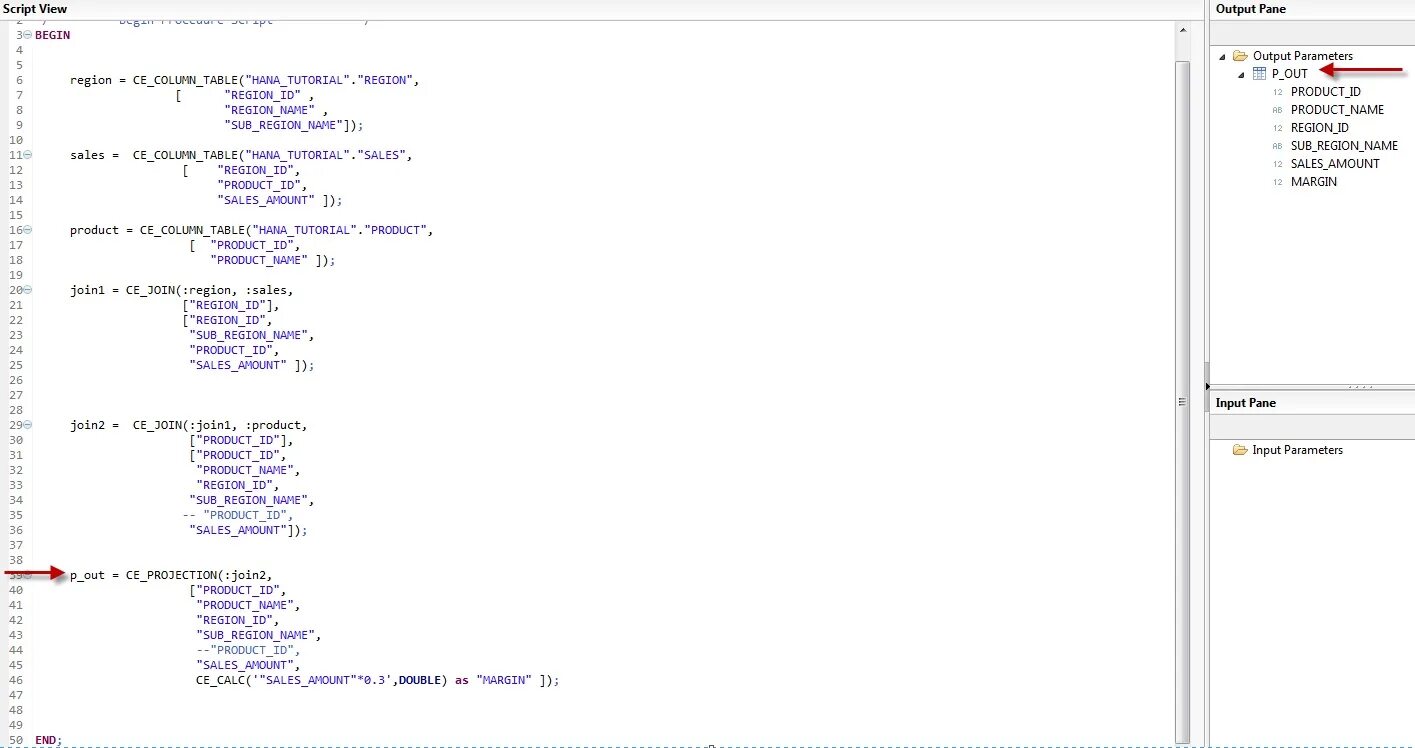Click the 'AB' icon beside SUB_REGION_NAME
The image size is (1415, 748).
click(x=1277, y=145)
